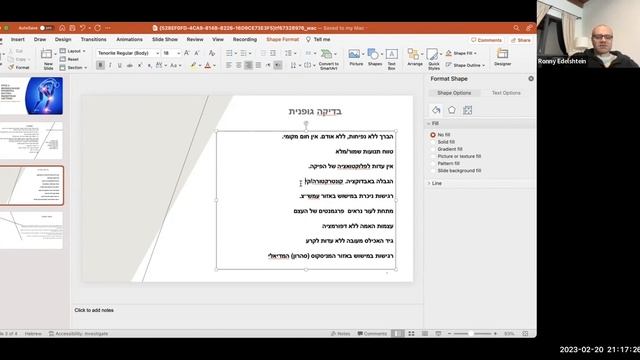Select the No fill radio button
This screenshot has height=360, width=640.
click(433, 135)
